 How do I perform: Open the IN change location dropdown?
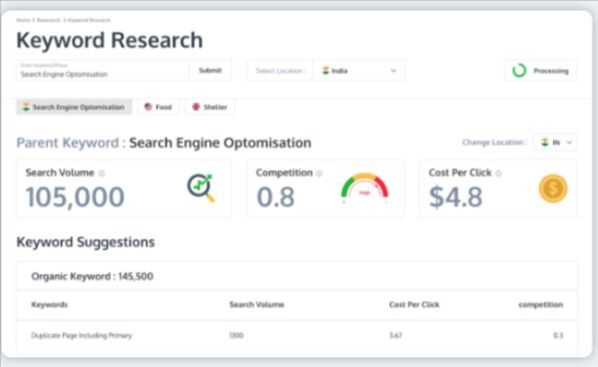coord(555,142)
